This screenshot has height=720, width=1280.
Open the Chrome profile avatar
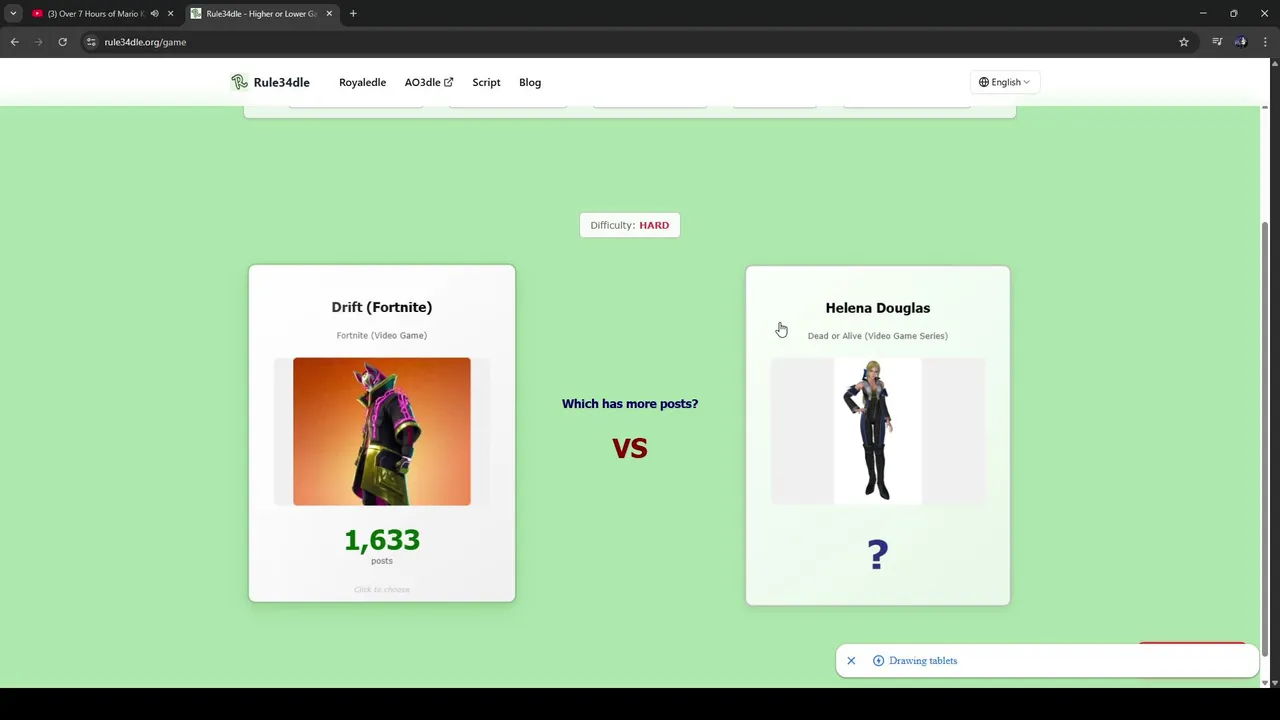1241,42
